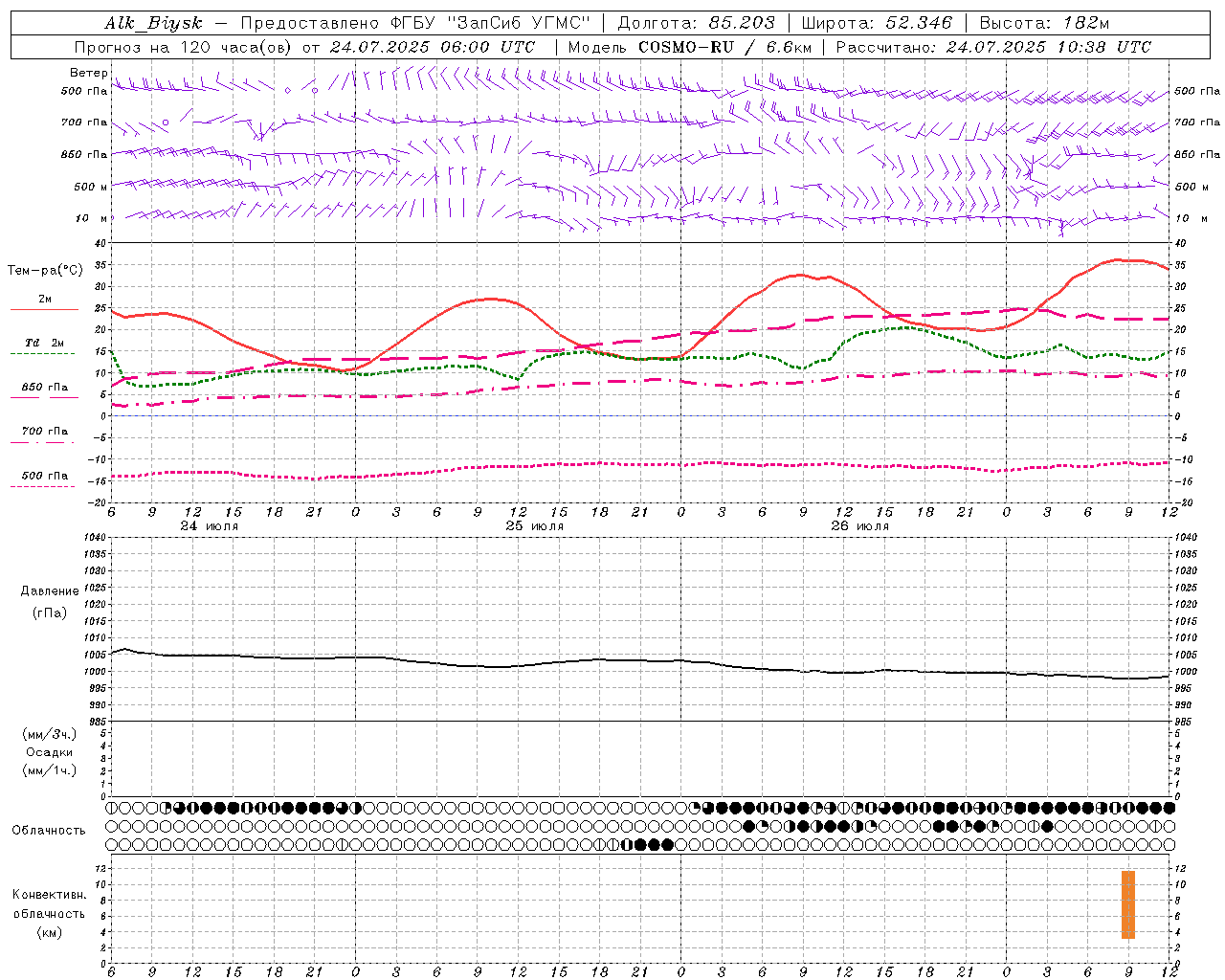This screenshot has width=1225, height=980.
Task: Click the red solid line sample under '2м'
Action: 45,310
